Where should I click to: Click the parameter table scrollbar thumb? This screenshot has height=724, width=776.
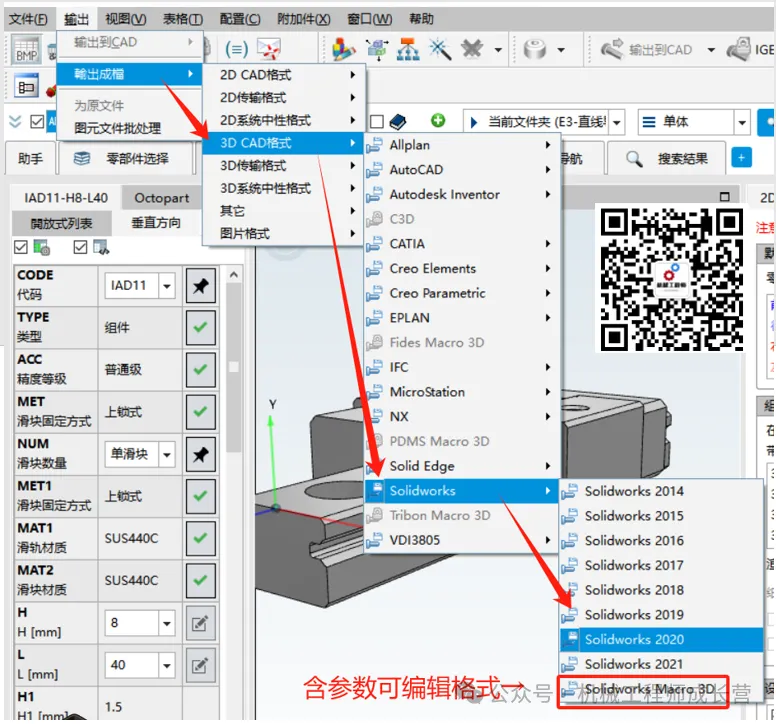234,367
